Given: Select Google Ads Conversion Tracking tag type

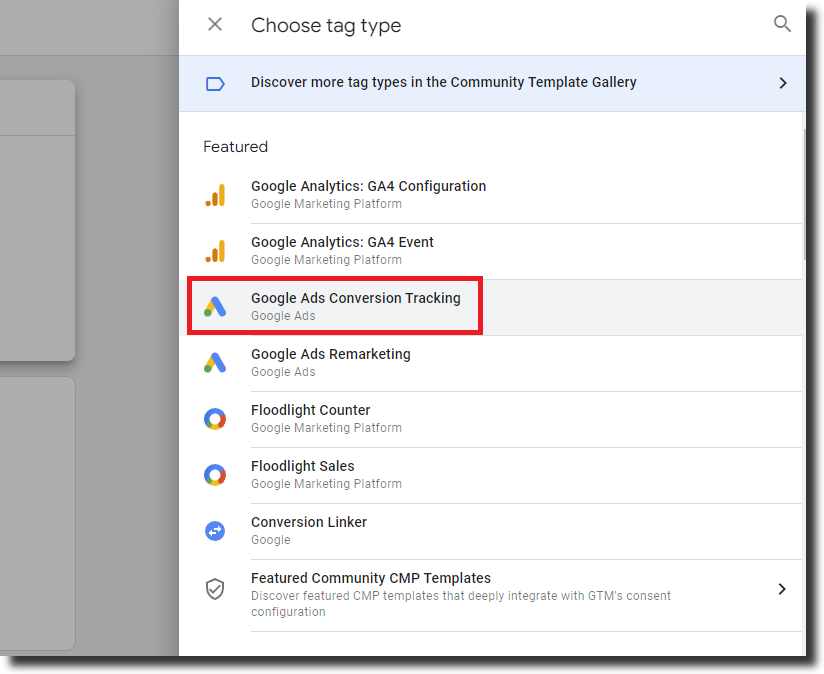Looking at the screenshot, I should point(355,298).
